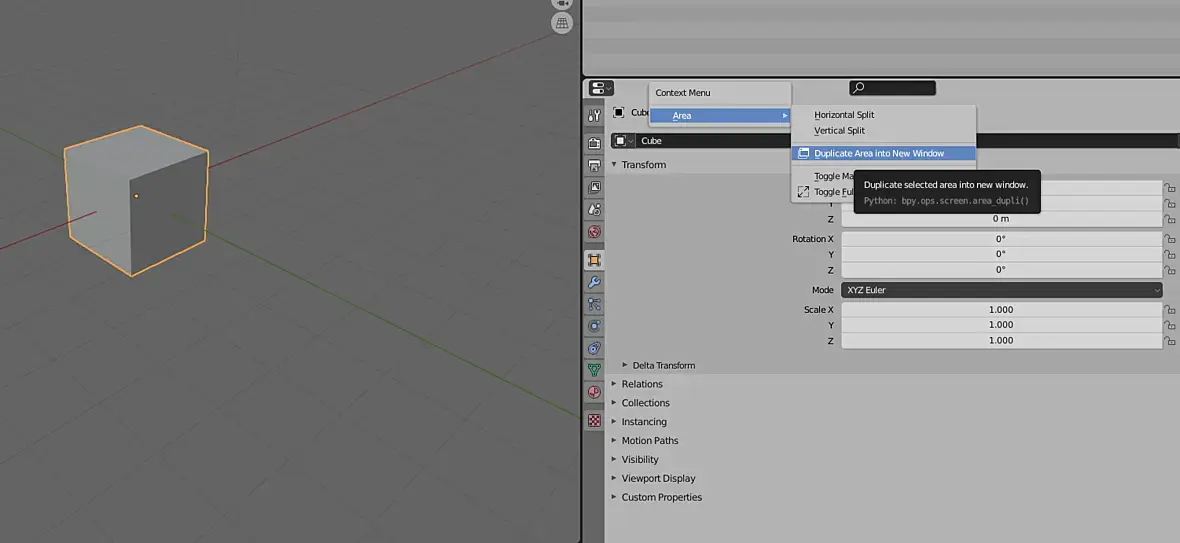Open the Render properties tab
The width and height of the screenshot is (1180, 543).
pyautogui.click(x=594, y=143)
